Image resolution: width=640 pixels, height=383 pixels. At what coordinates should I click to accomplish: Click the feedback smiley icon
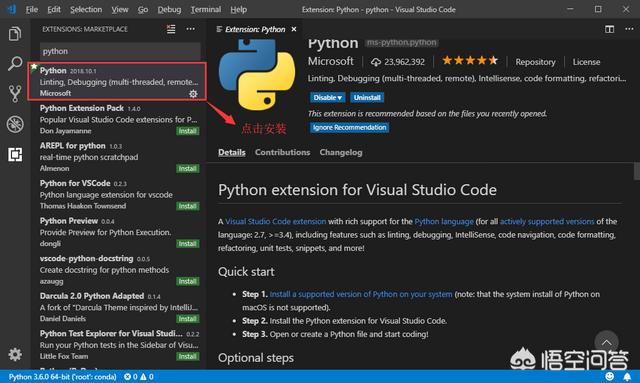coord(609,376)
